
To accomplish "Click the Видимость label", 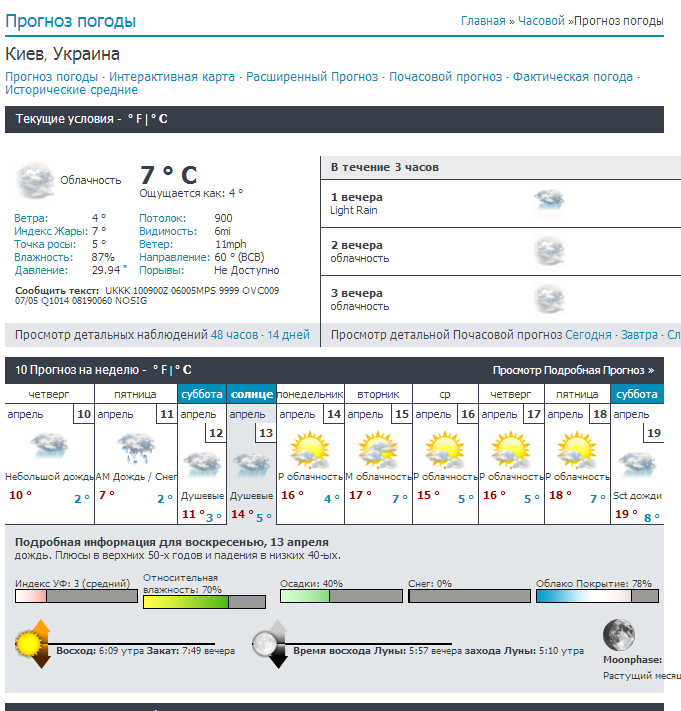I will 168,231.
